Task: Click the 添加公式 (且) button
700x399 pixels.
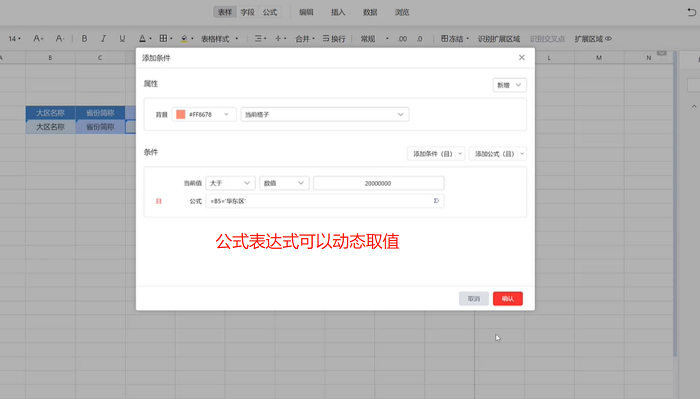Action: coord(494,154)
